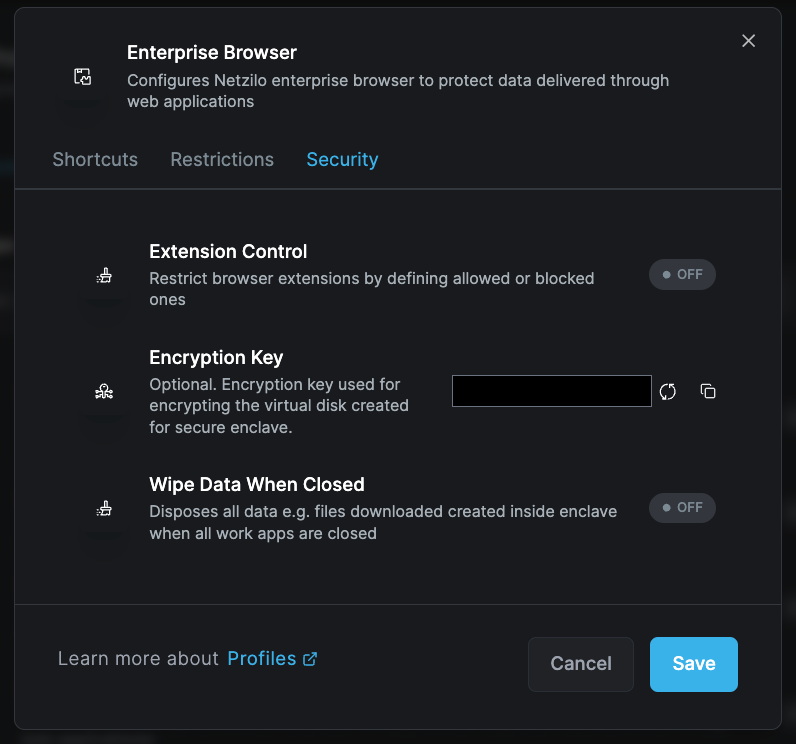This screenshot has width=796, height=744.
Task: Click the Encryption Key input field
Action: tap(551, 392)
